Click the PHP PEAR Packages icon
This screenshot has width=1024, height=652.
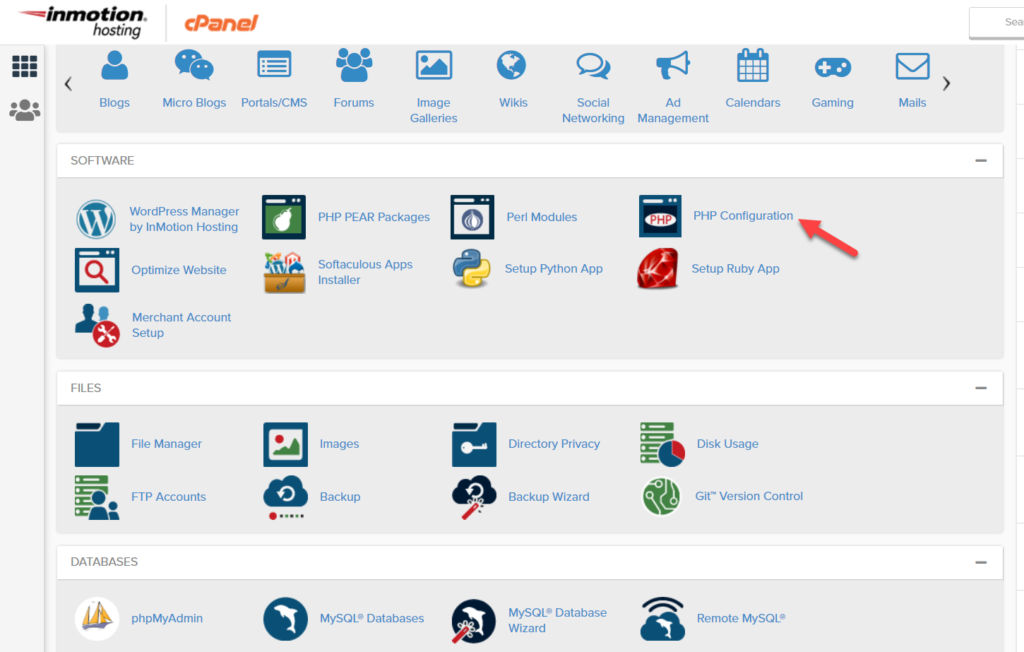click(283, 217)
